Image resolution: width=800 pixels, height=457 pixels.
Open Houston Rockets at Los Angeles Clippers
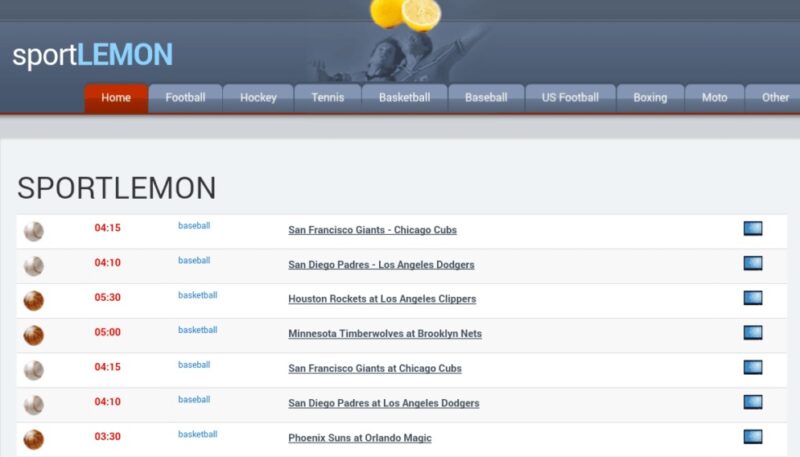pyautogui.click(x=382, y=299)
